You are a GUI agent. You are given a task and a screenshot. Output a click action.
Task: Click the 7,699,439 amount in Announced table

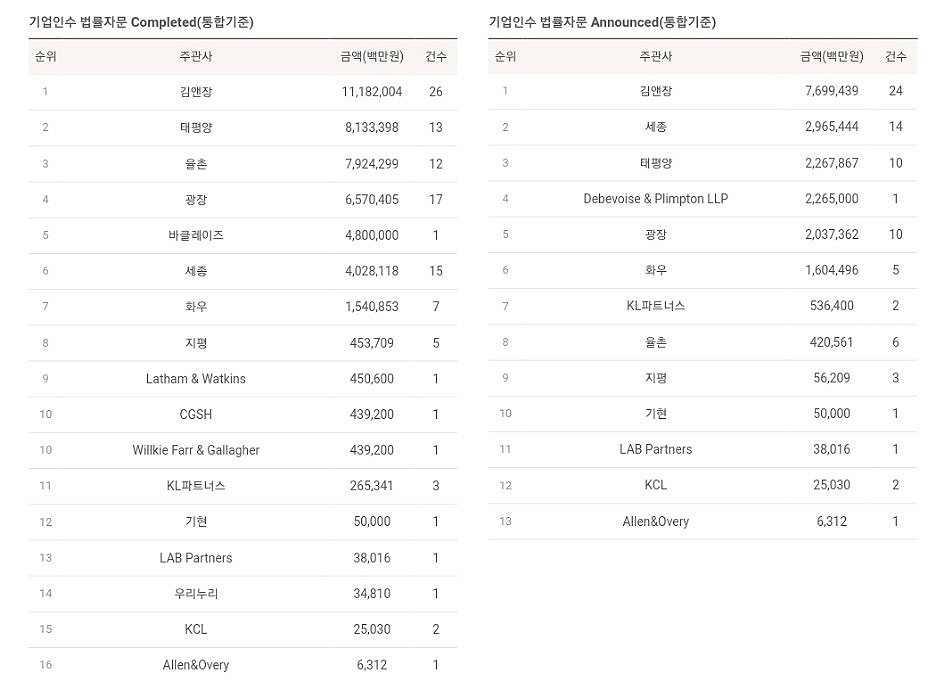pos(831,91)
